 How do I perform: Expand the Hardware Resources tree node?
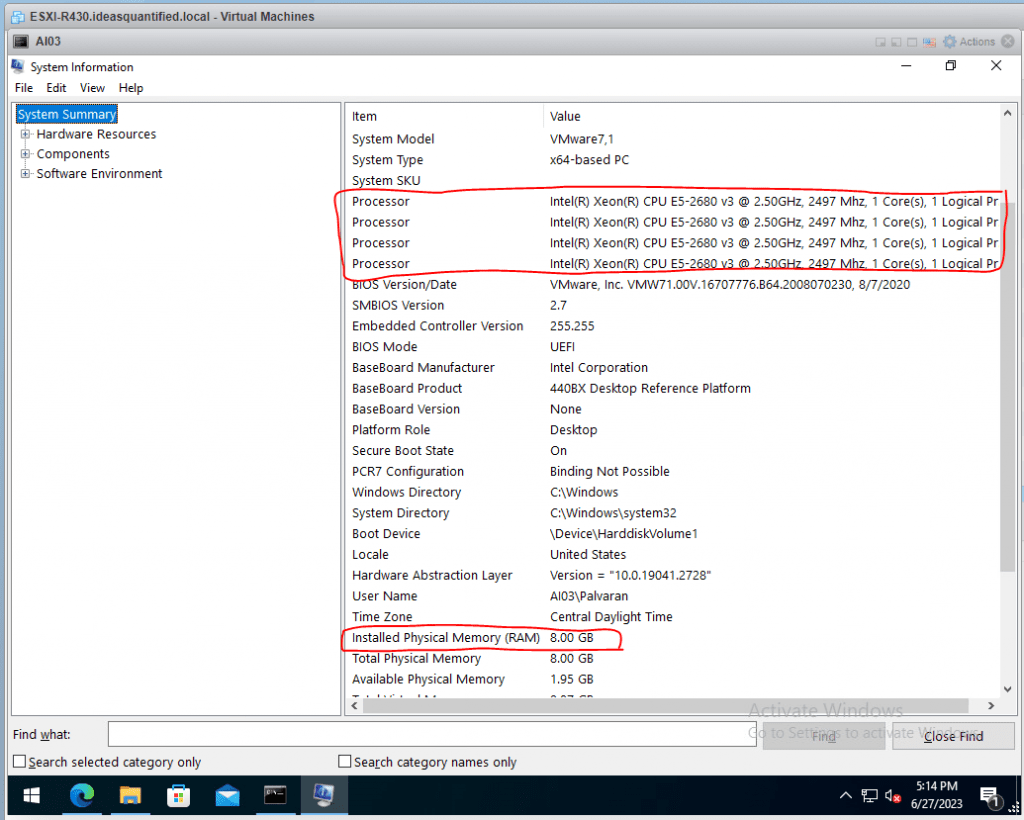pos(25,134)
